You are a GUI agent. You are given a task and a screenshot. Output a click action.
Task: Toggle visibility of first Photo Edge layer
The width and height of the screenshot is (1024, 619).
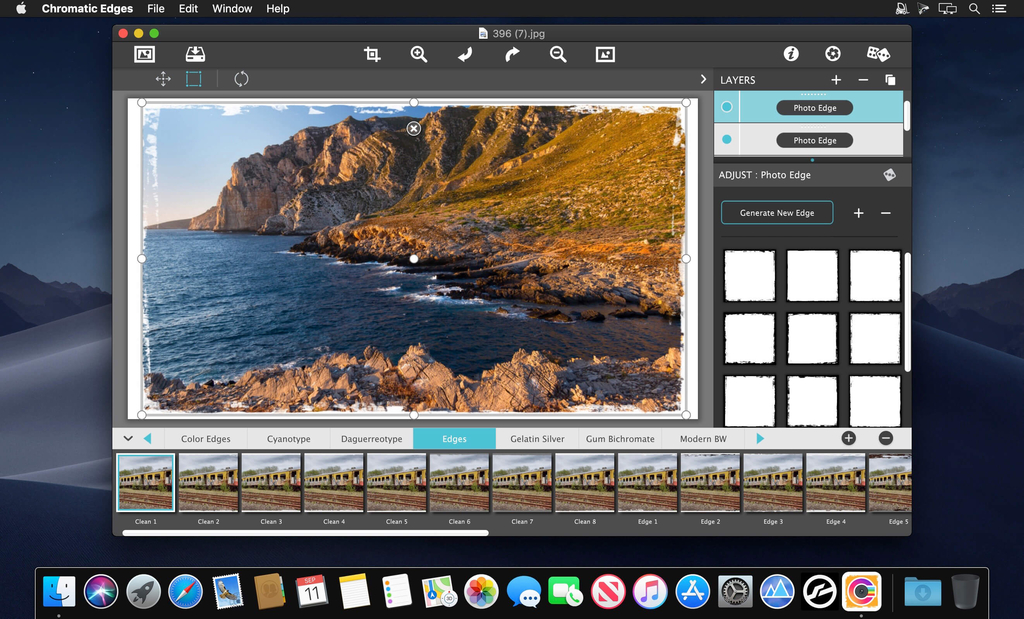[727, 107]
